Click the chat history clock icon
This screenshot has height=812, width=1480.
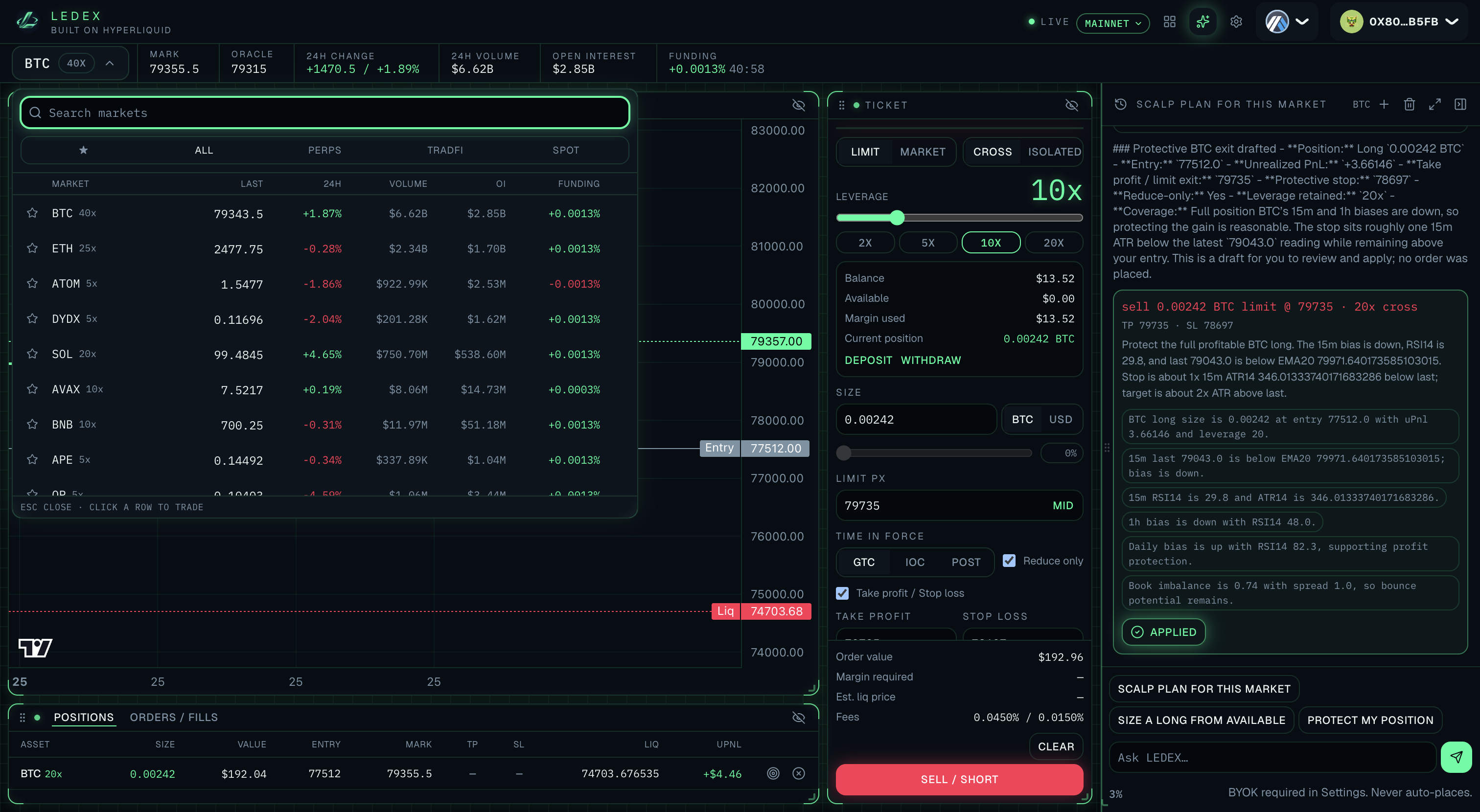(x=1120, y=104)
